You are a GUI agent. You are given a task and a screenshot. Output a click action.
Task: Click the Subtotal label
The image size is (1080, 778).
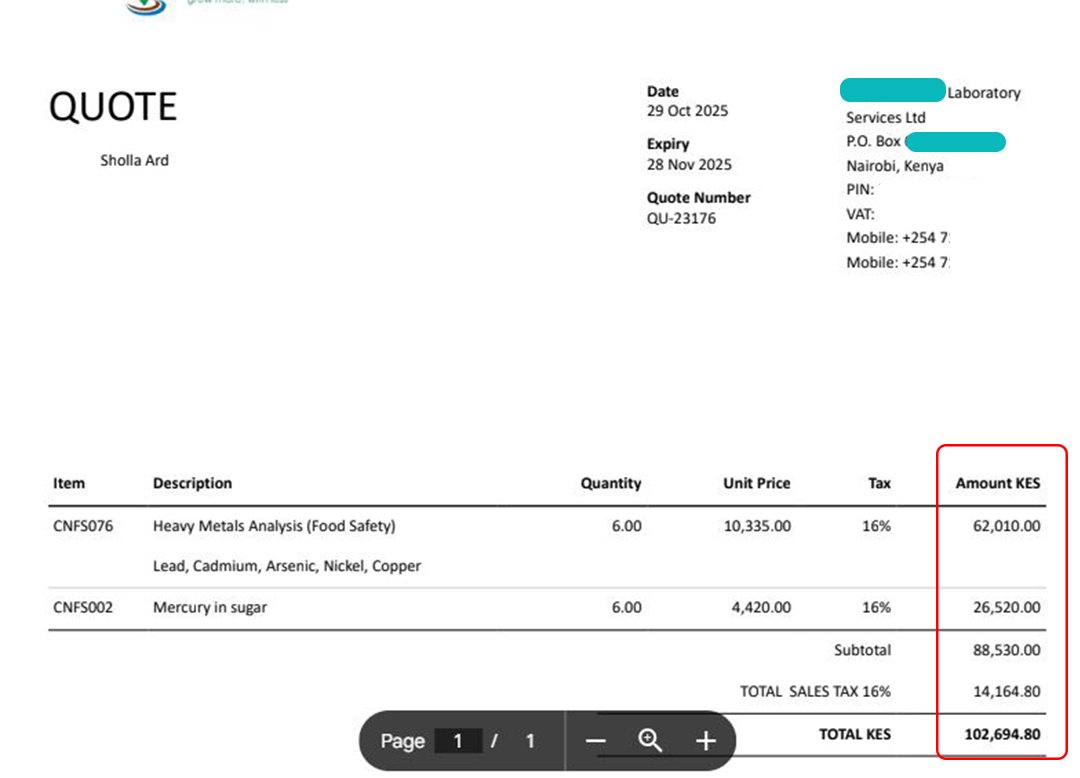[862, 650]
